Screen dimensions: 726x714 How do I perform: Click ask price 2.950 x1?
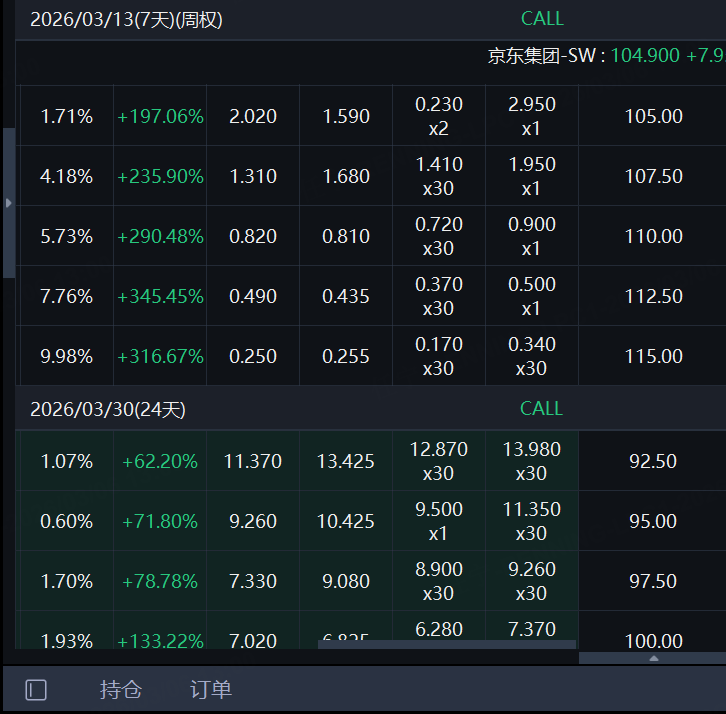coord(531,116)
